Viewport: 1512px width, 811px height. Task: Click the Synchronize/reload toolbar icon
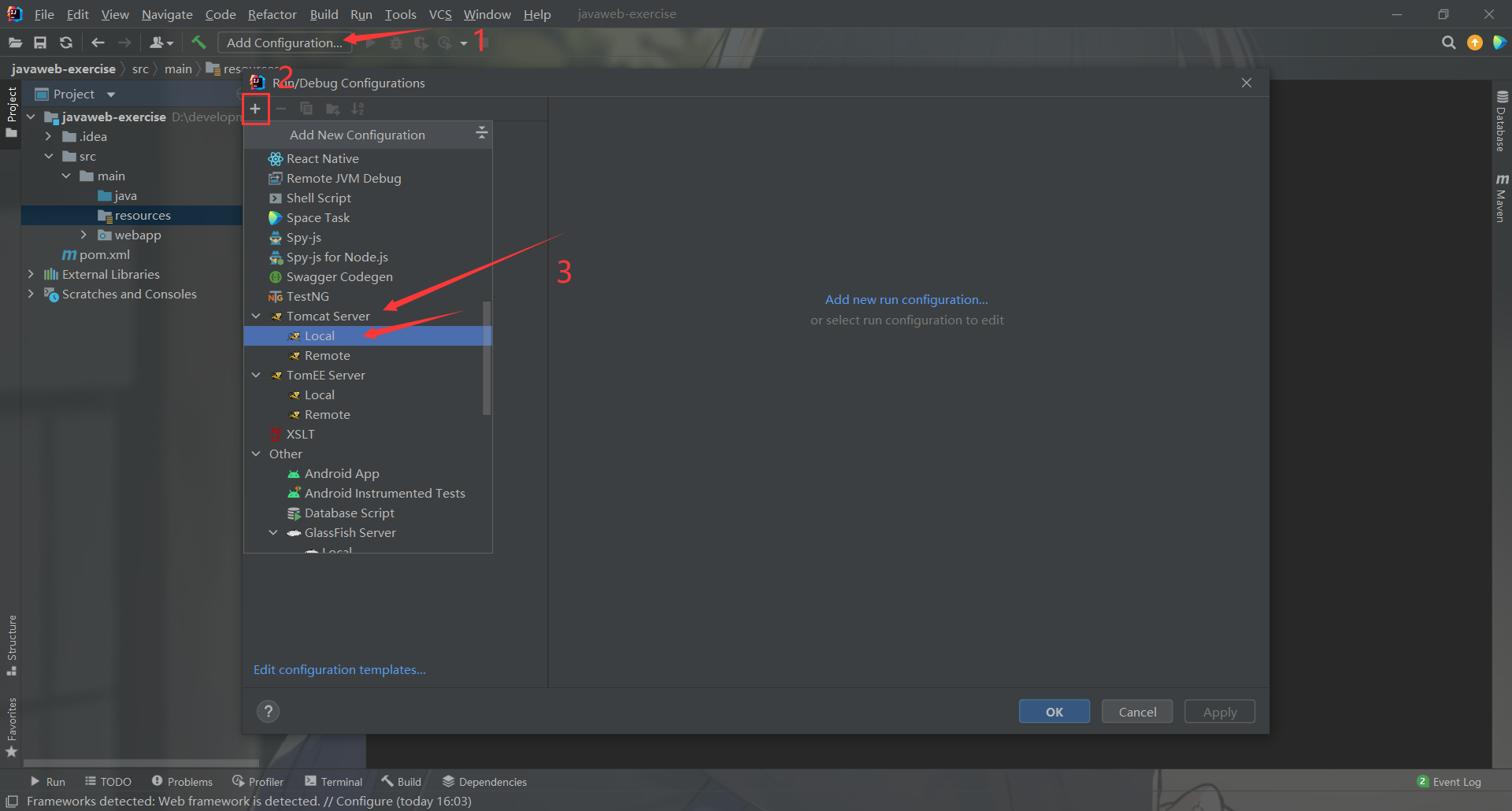(66, 43)
